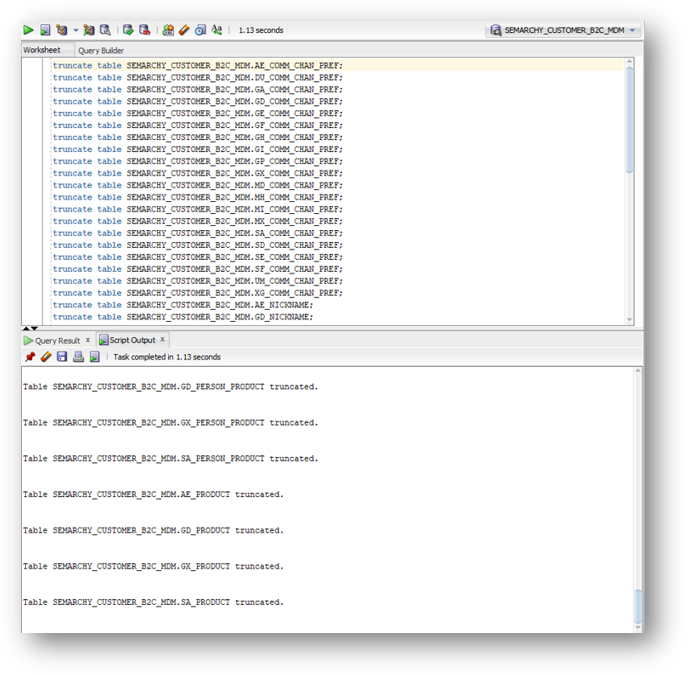
Task: Switch to the Query Builder tab
Action: tap(101, 50)
